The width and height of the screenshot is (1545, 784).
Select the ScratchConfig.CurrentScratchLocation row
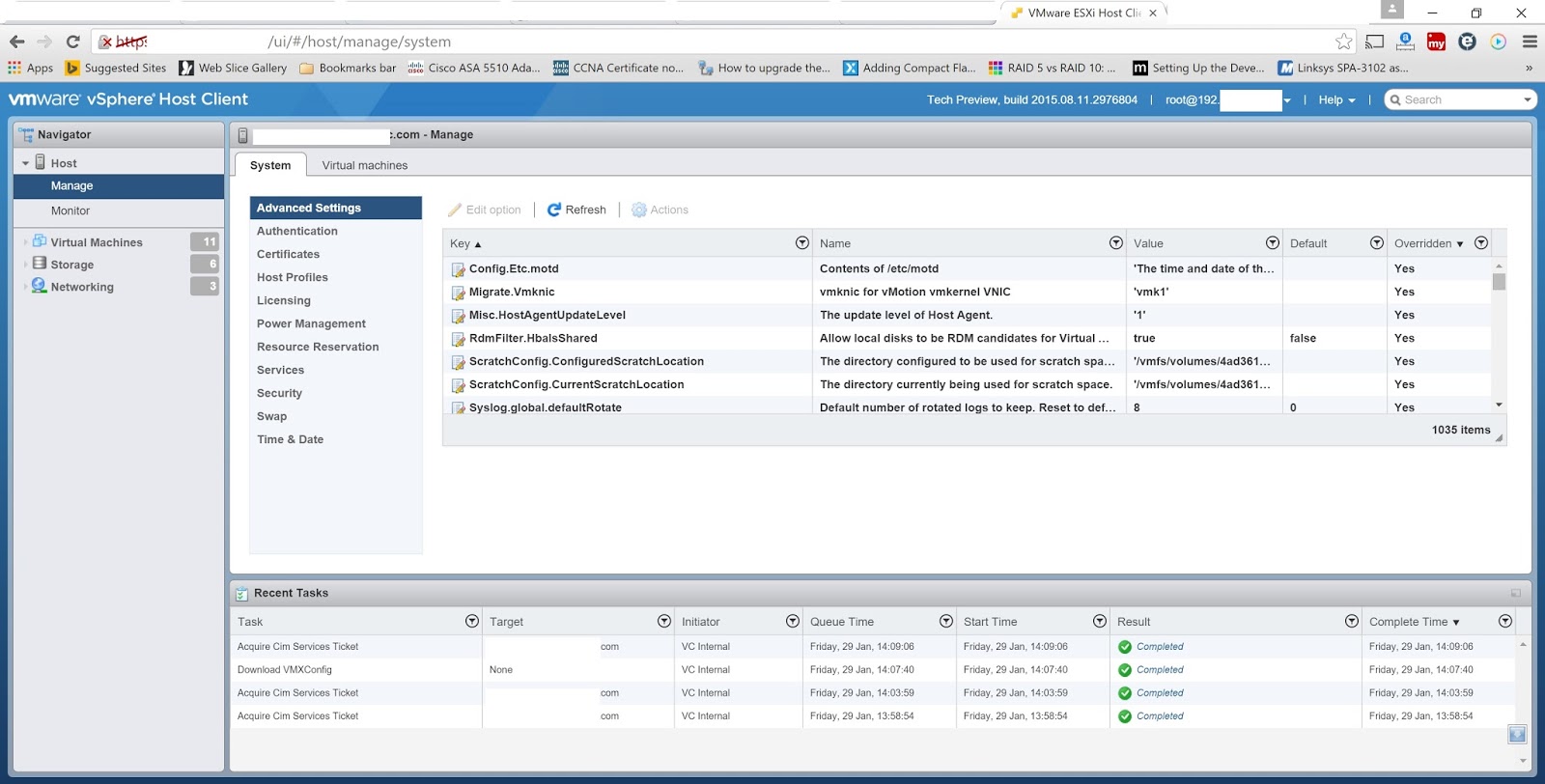(x=968, y=384)
